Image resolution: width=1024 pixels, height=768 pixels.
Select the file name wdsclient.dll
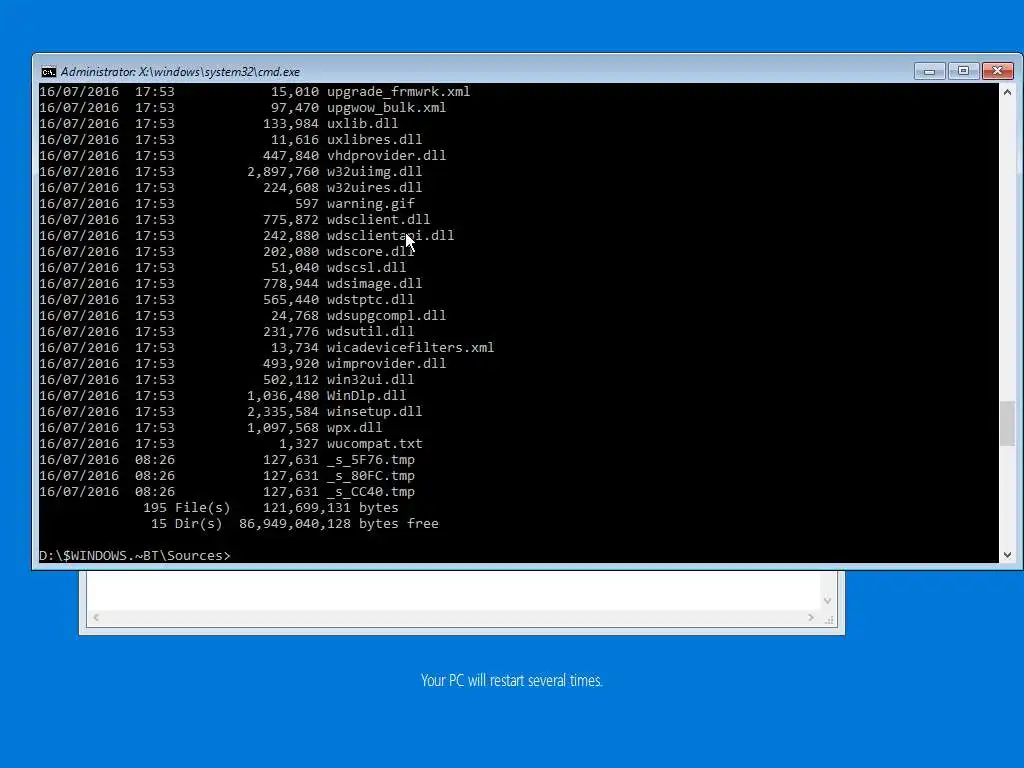(378, 219)
